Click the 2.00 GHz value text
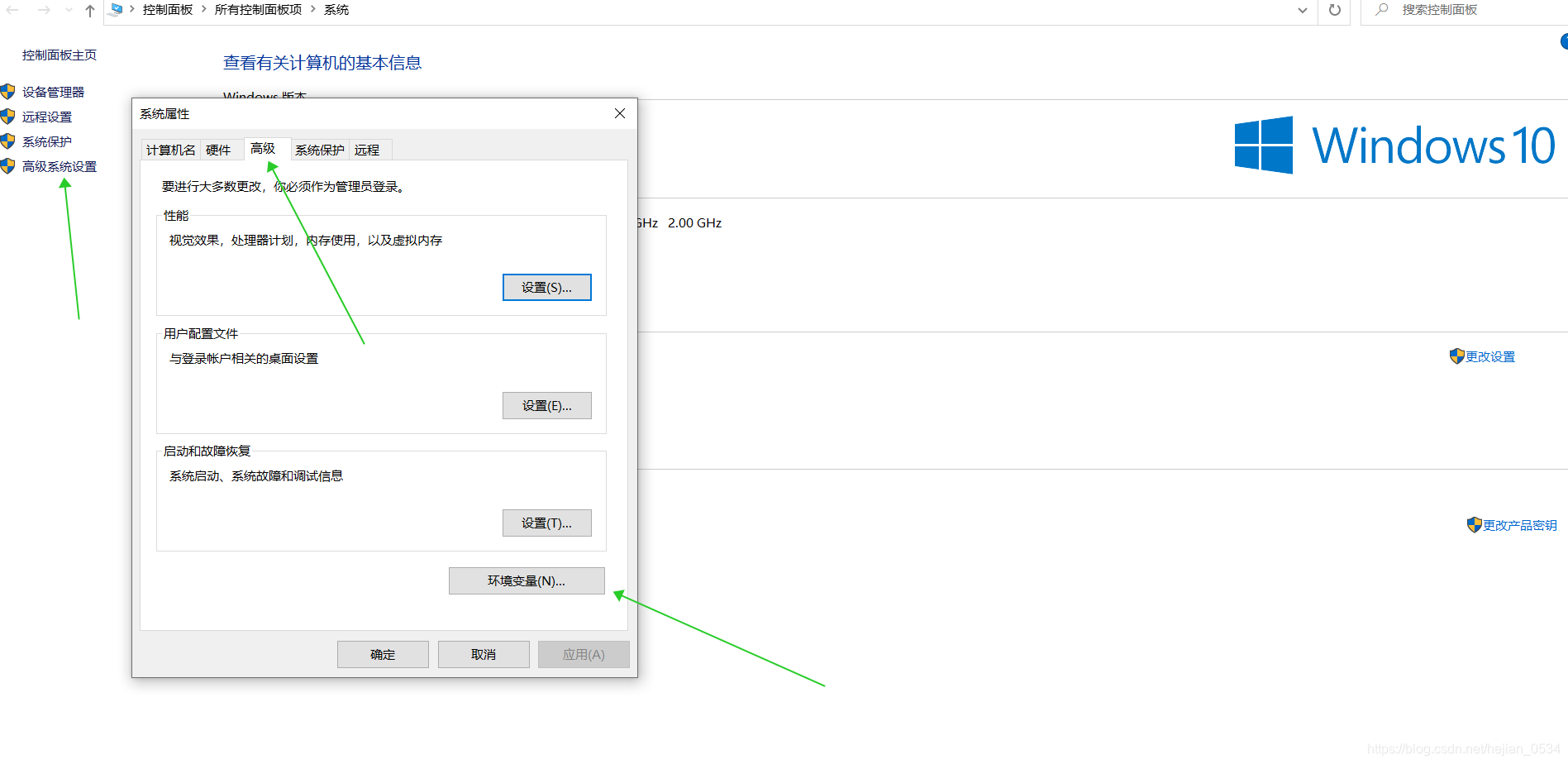 click(695, 223)
